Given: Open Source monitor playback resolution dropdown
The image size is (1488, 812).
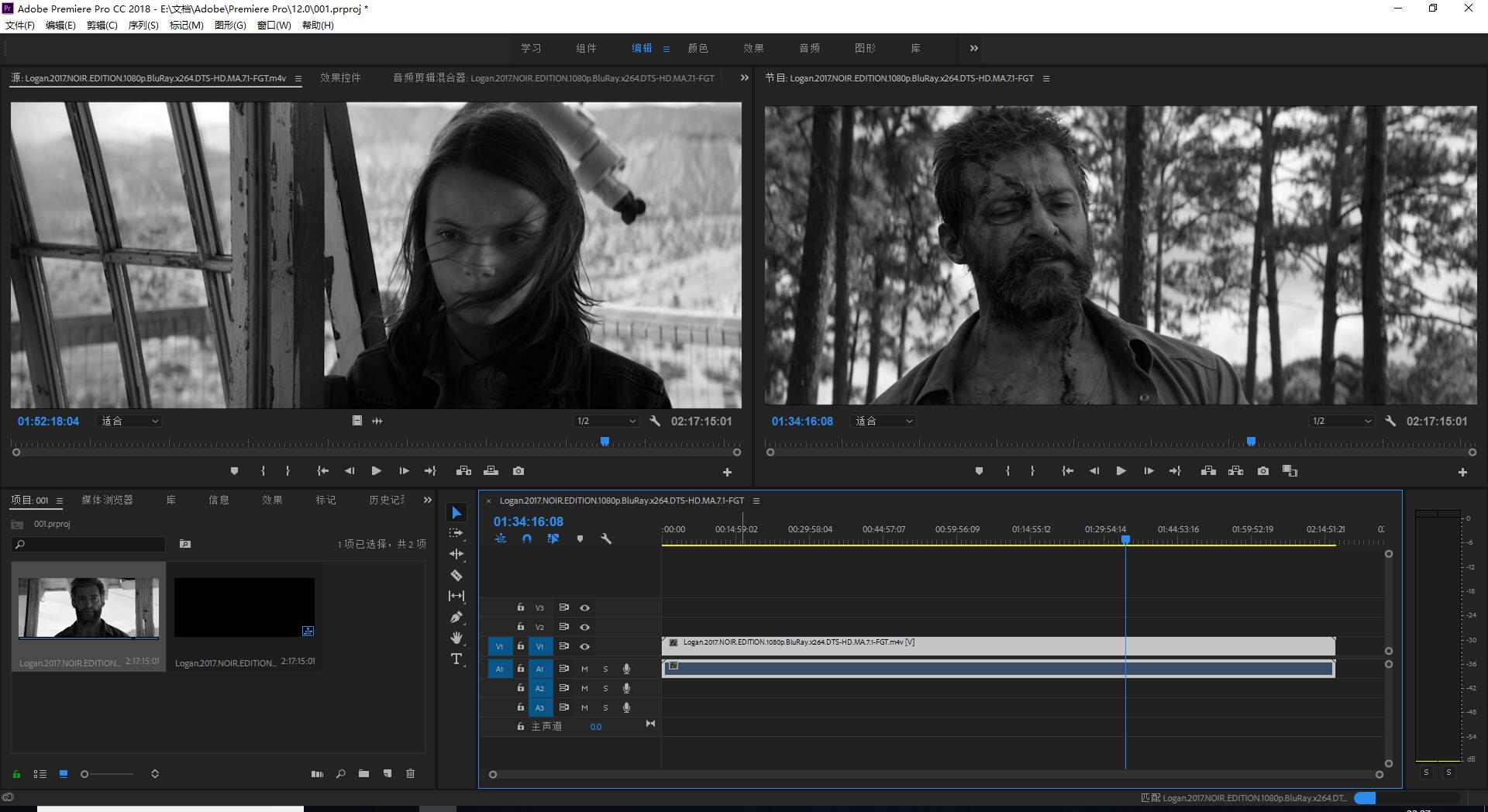Looking at the screenshot, I should click(606, 421).
